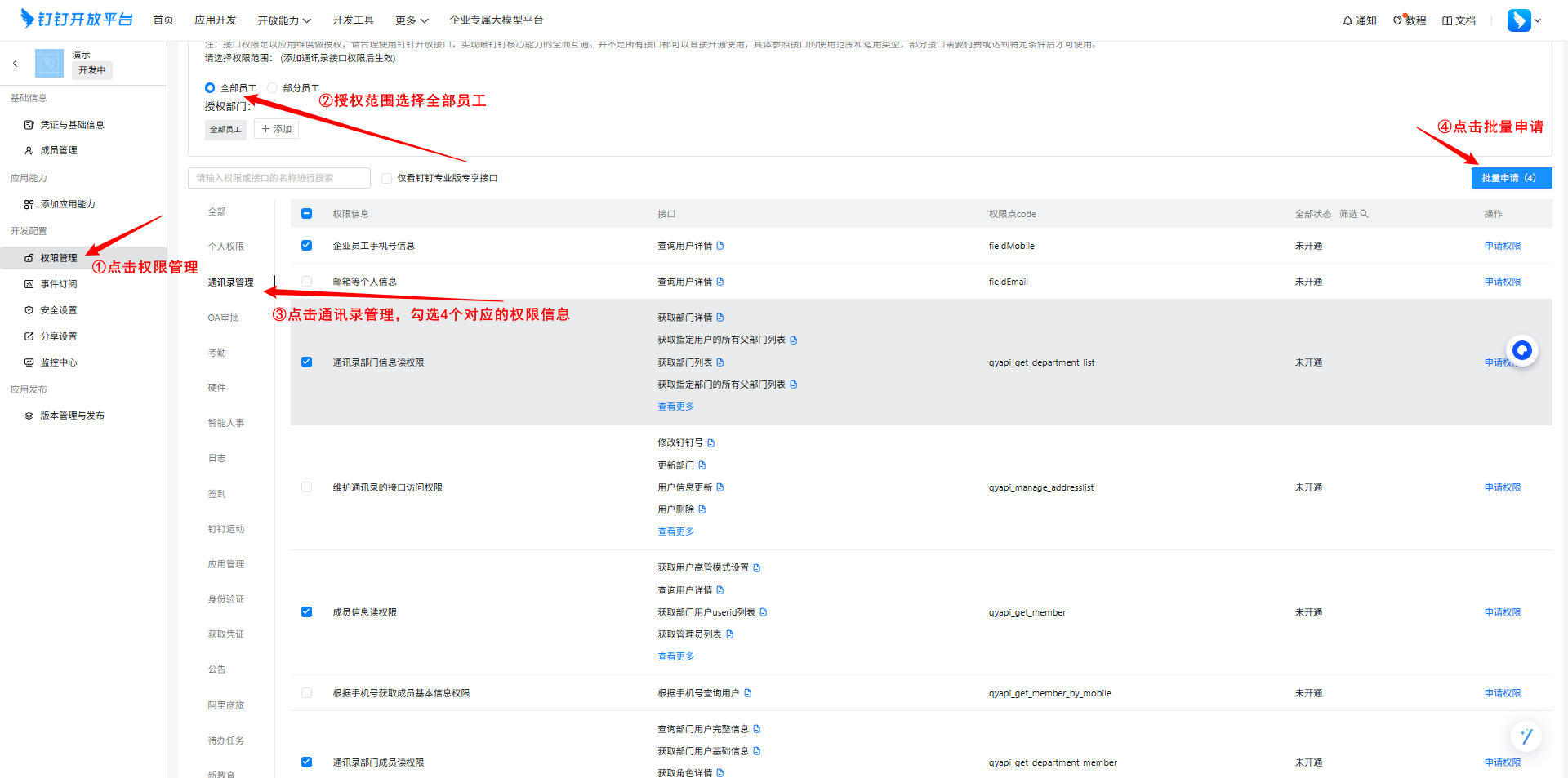This screenshot has height=778, width=1568.
Task: Select the 全部员工 radio button
Action: point(210,87)
